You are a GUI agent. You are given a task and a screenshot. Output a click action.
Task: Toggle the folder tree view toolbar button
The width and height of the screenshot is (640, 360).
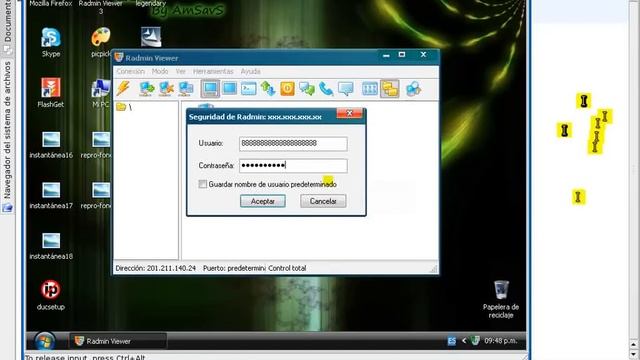point(390,89)
